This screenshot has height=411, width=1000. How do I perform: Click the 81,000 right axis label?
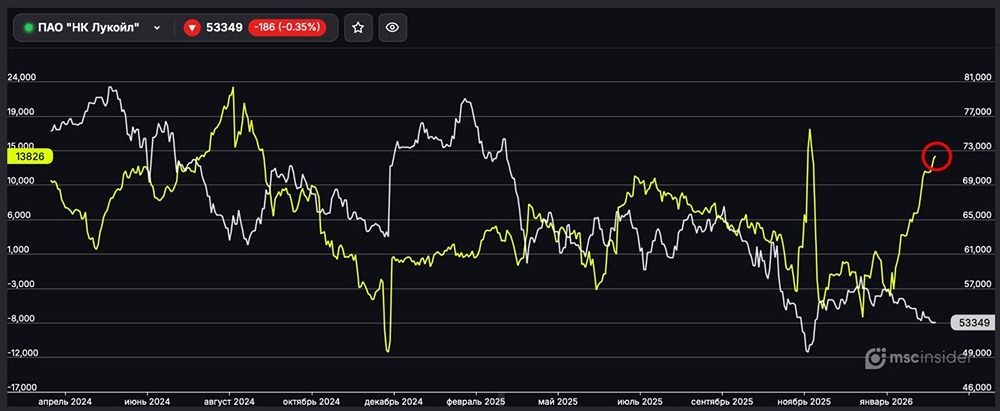pyautogui.click(x=980, y=77)
